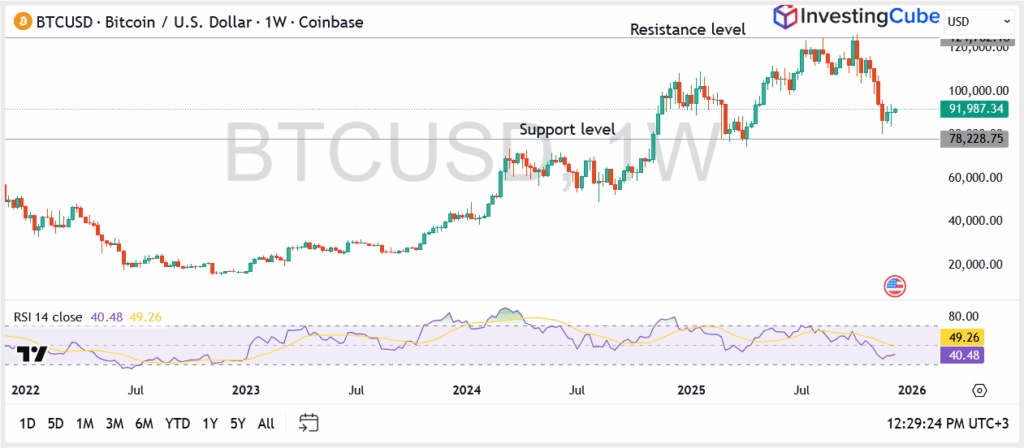Screen dimensions: 1024x448
Task: Switch to the 5D range
Action: click(x=56, y=423)
